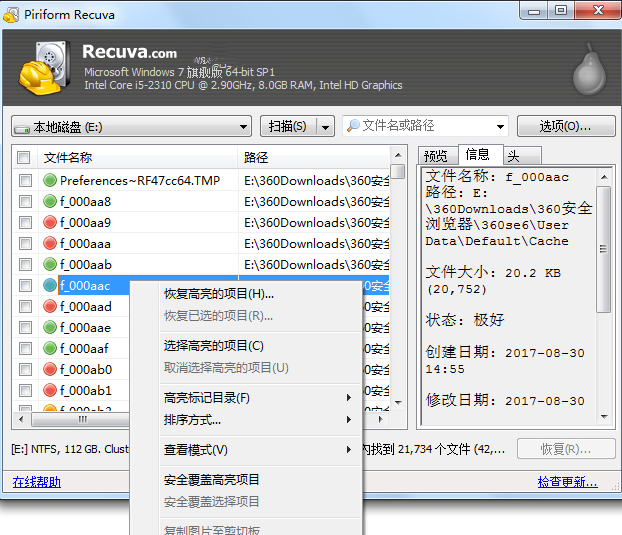Toggle the select-all checkbox in the header
Viewport: 622px width, 535px height.
pyautogui.click(x=23, y=157)
